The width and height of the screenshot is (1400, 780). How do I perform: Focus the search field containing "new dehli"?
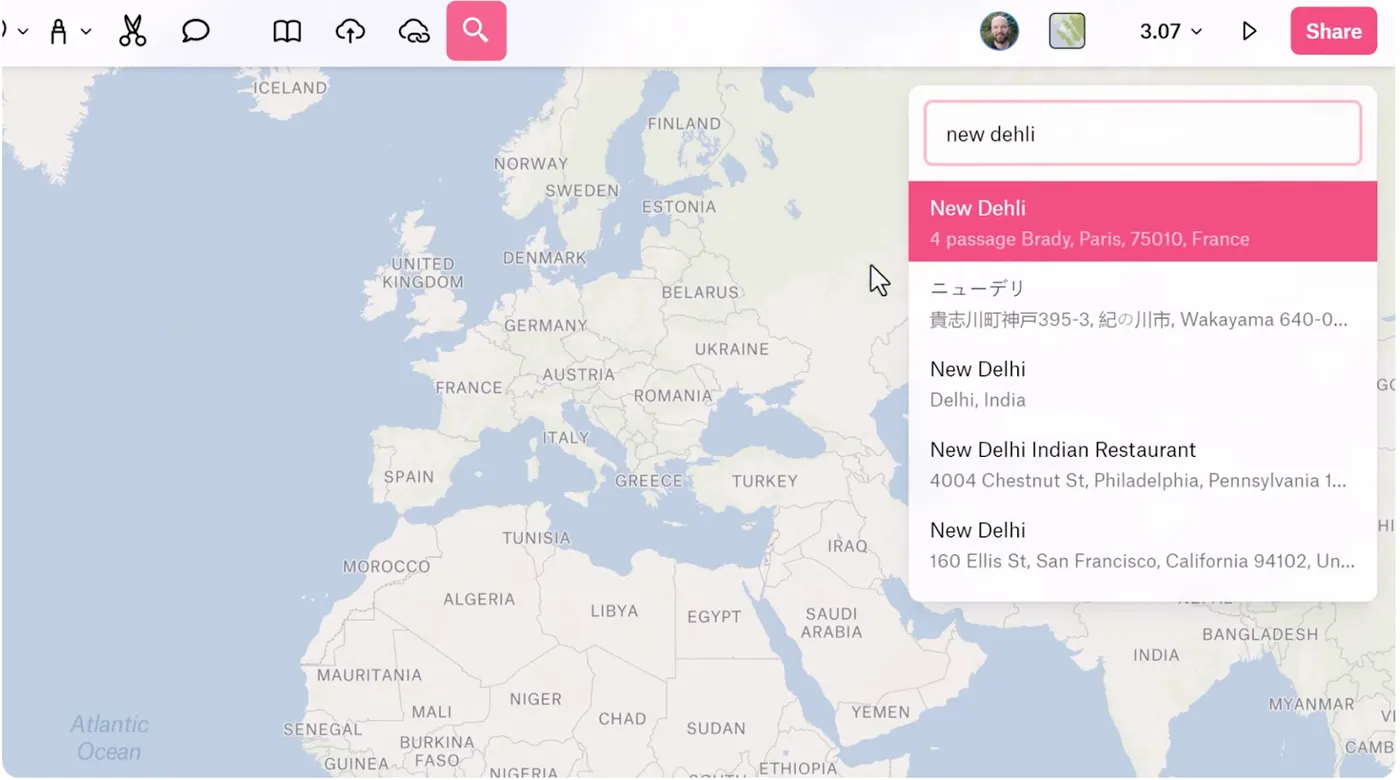tap(1142, 133)
